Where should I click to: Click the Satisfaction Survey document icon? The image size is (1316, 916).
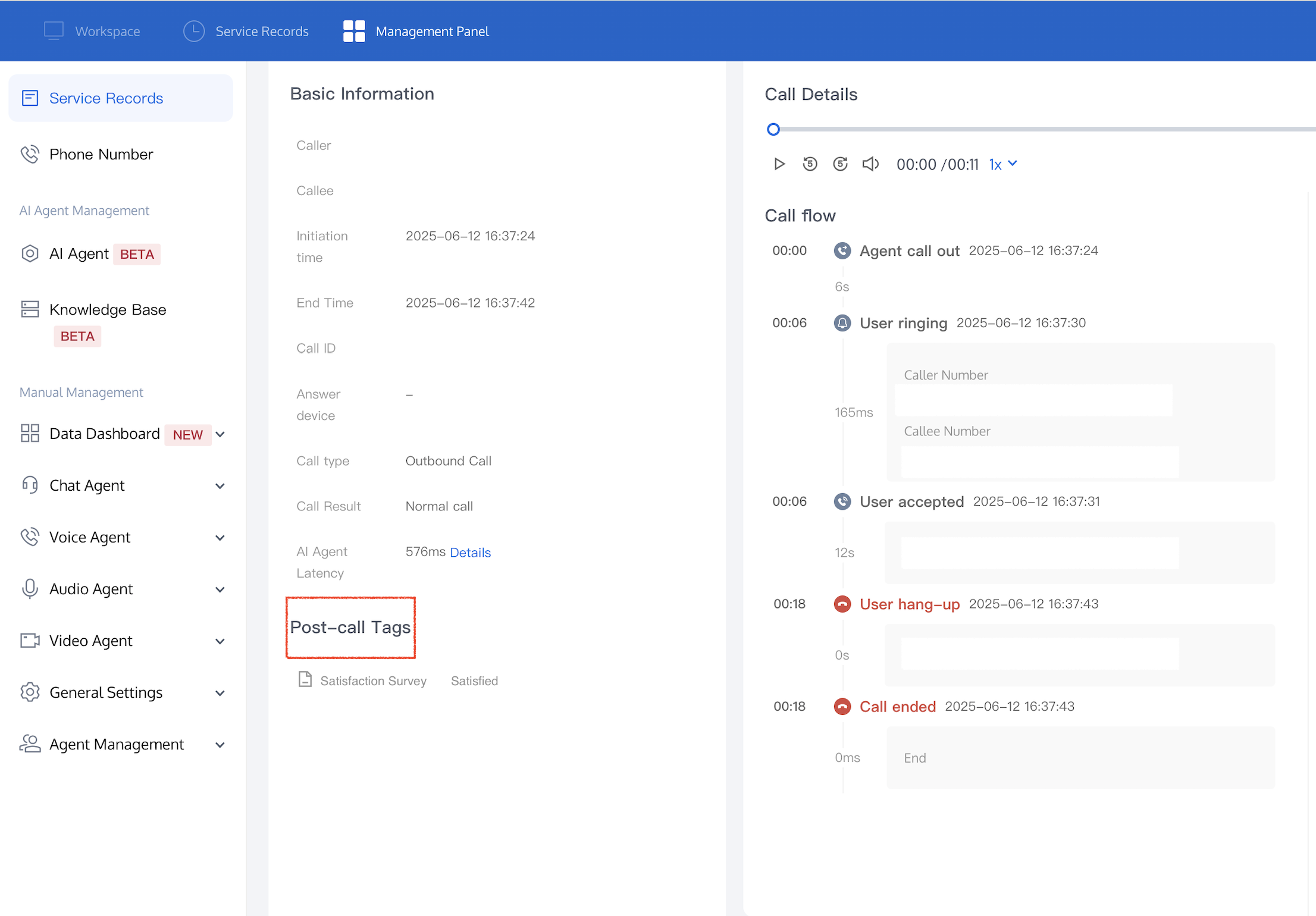[305, 679]
